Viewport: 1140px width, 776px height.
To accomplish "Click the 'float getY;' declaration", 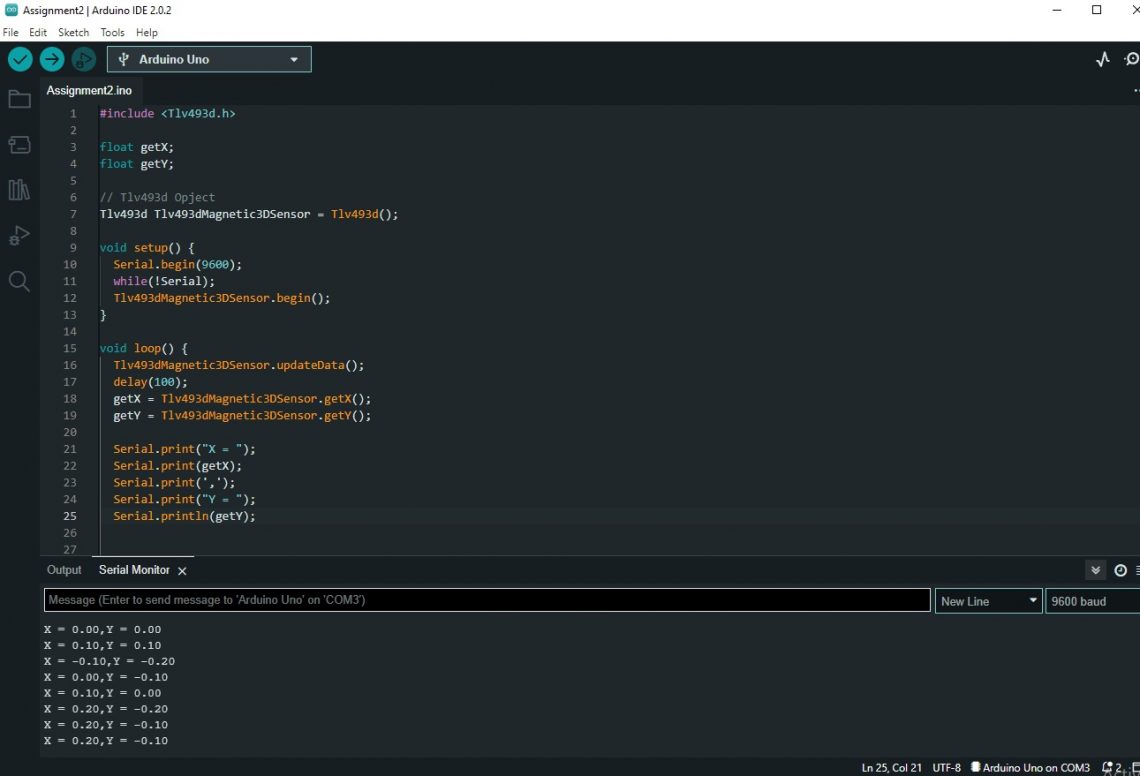I will pyautogui.click(x=137, y=164).
